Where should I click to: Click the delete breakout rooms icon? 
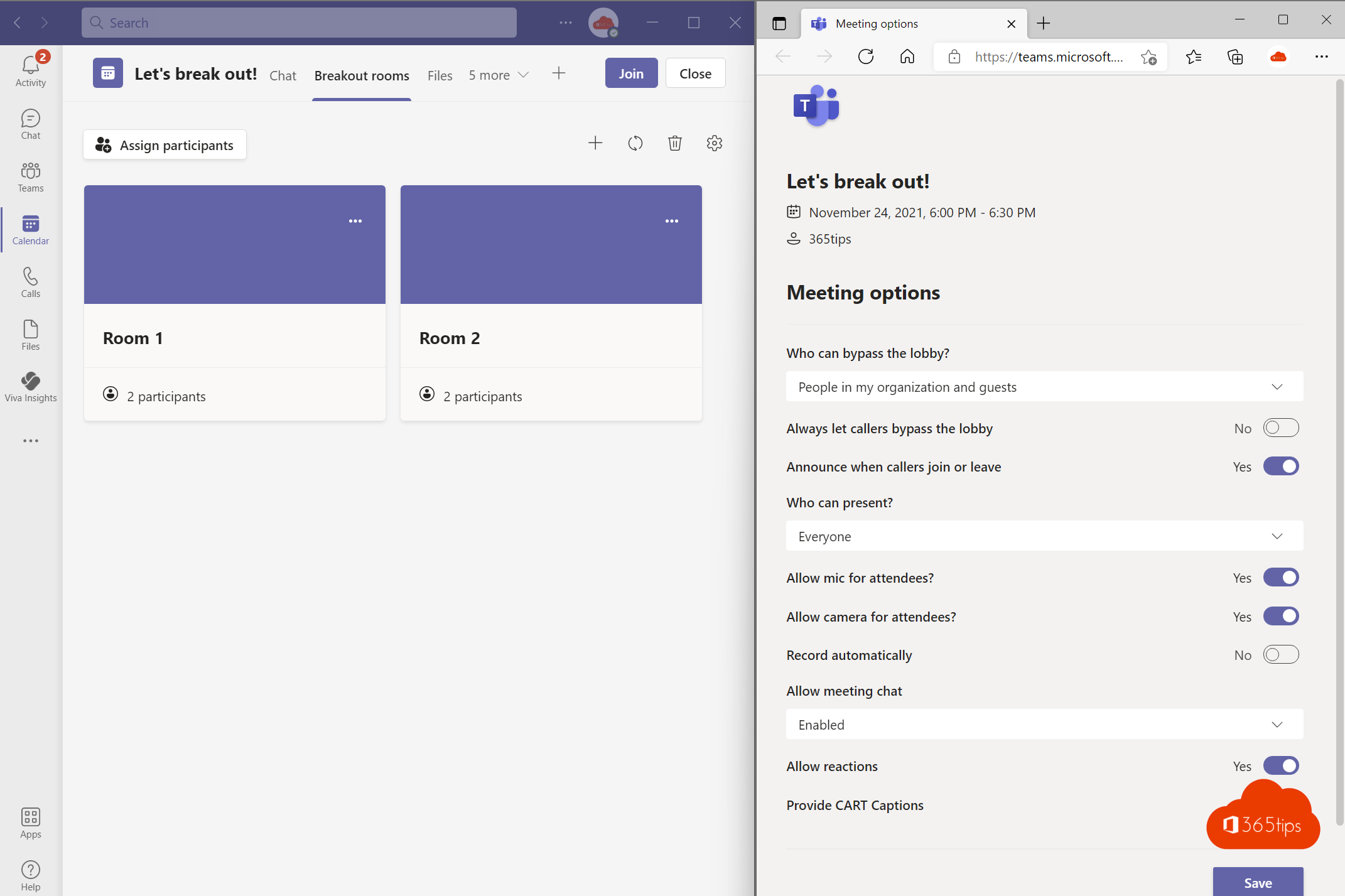tap(674, 144)
